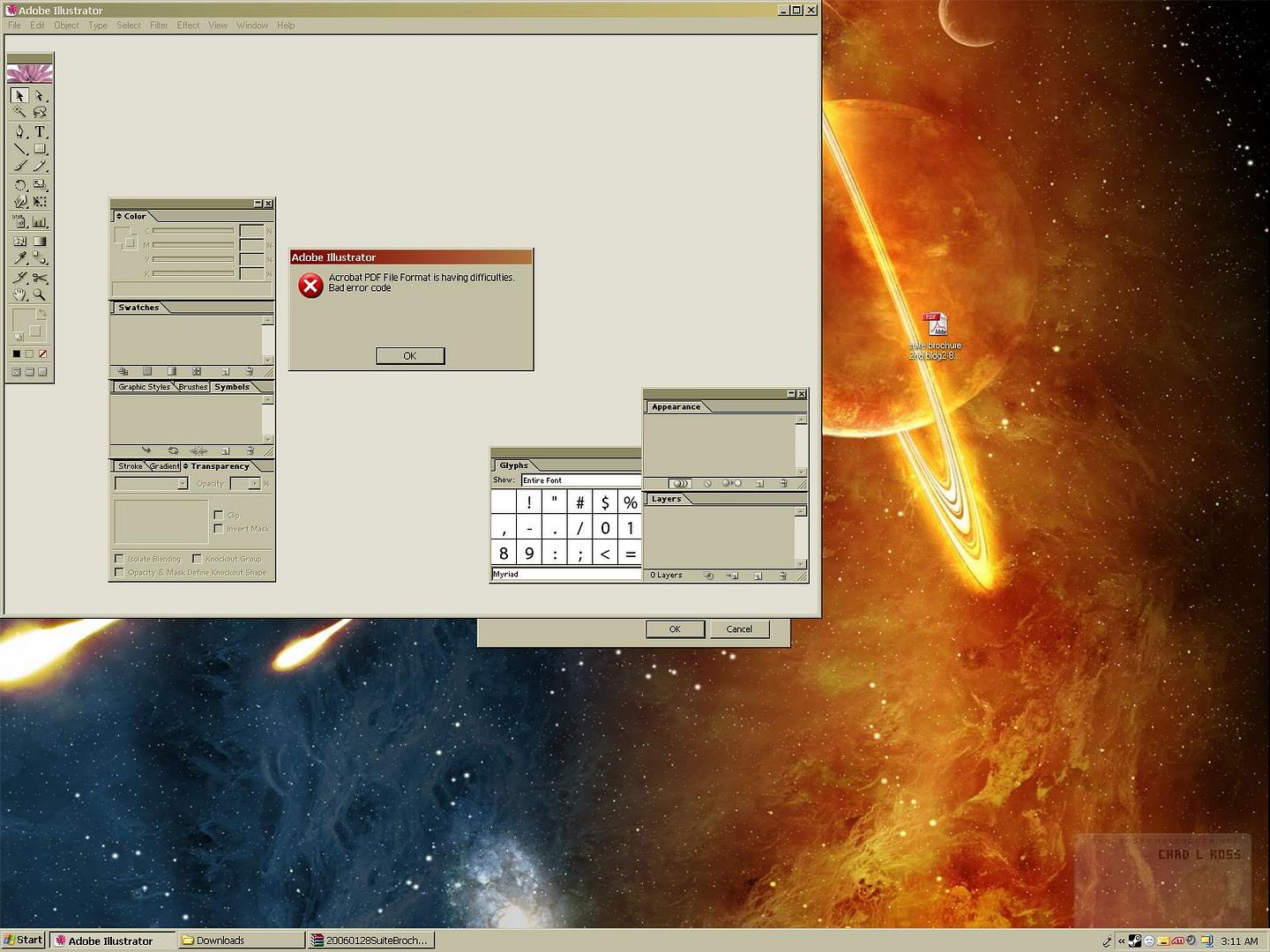Choose the Lasso tool

(x=40, y=112)
